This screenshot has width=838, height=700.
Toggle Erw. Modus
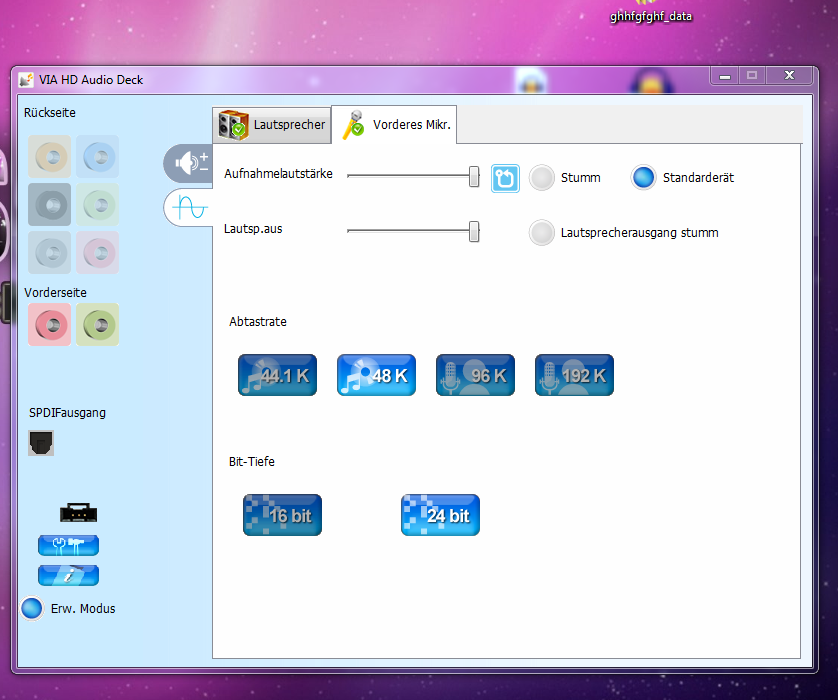[x=32, y=609]
